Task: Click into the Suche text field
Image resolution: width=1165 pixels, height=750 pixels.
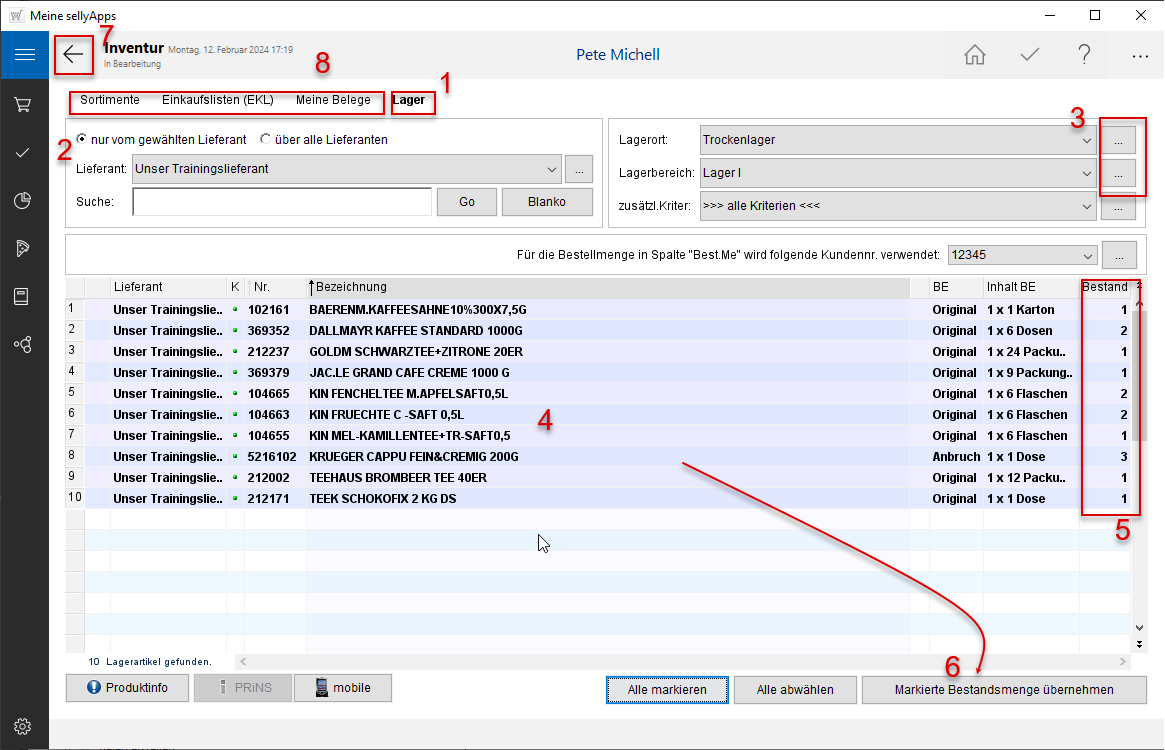Action: pyautogui.click(x=281, y=202)
